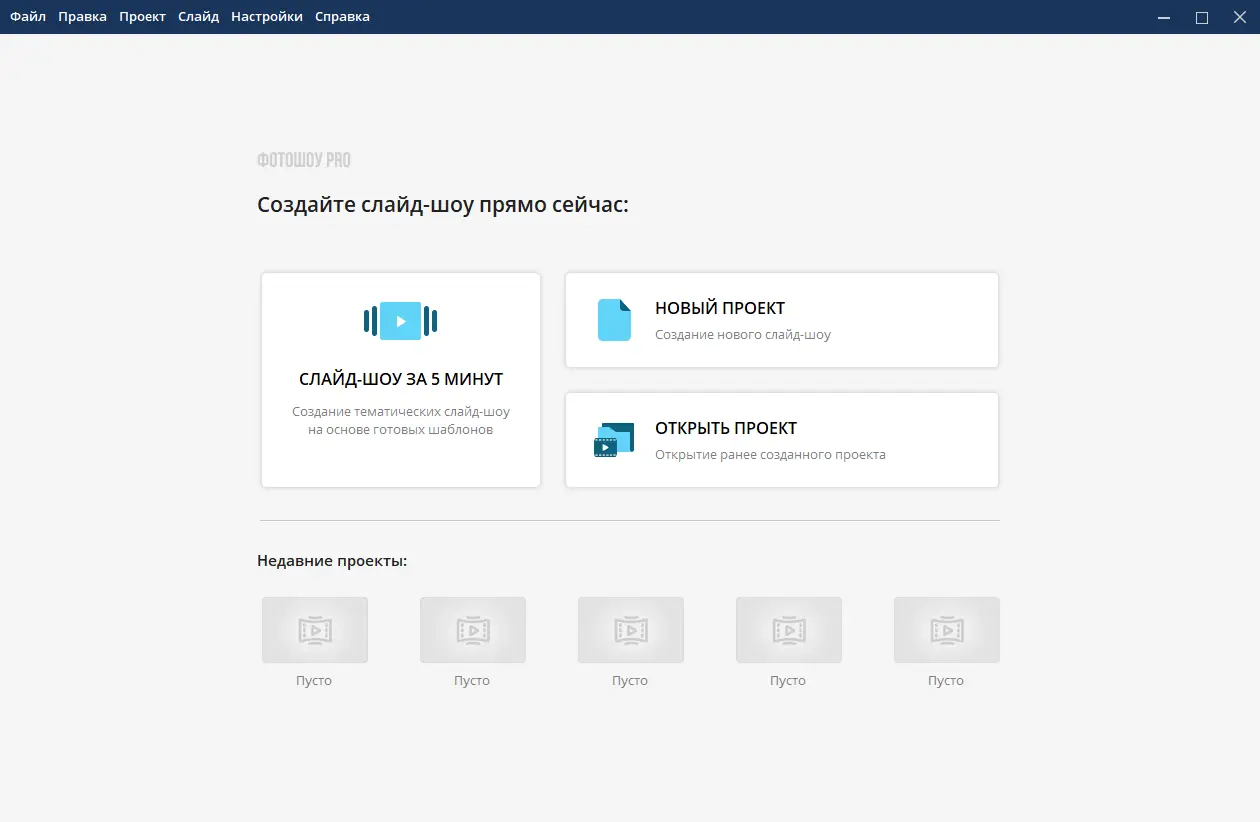This screenshot has width=1260, height=822.
Task: Select the fifth empty recent project thumbnail
Action: point(947,630)
